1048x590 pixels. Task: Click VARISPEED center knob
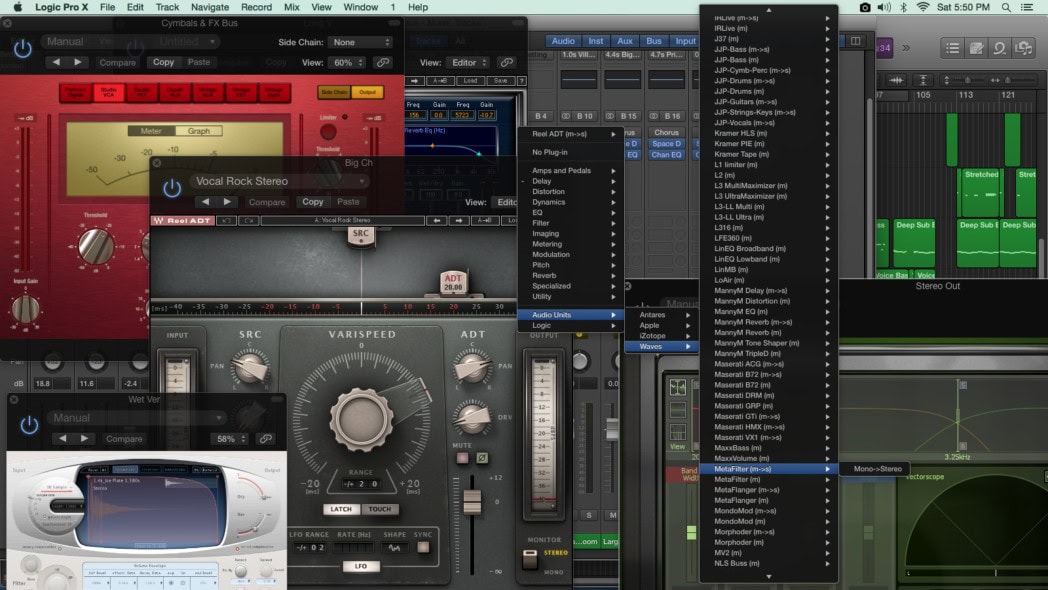(361, 420)
